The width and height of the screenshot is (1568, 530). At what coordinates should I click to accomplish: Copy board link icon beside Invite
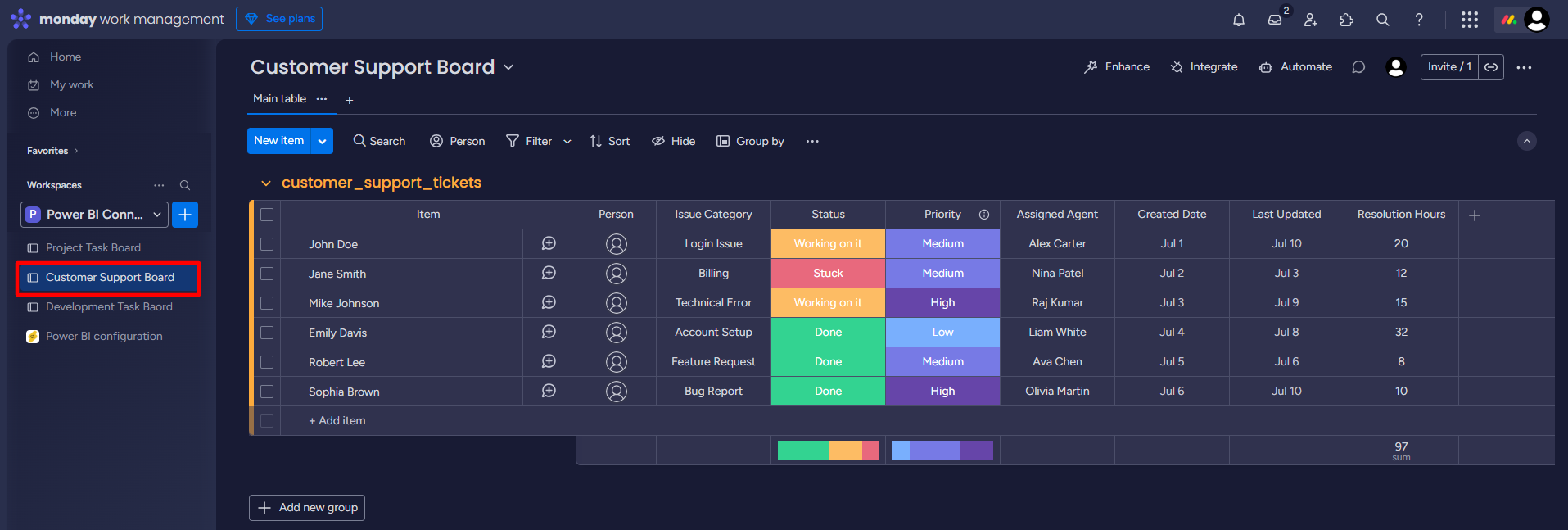[x=1491, y=67]
